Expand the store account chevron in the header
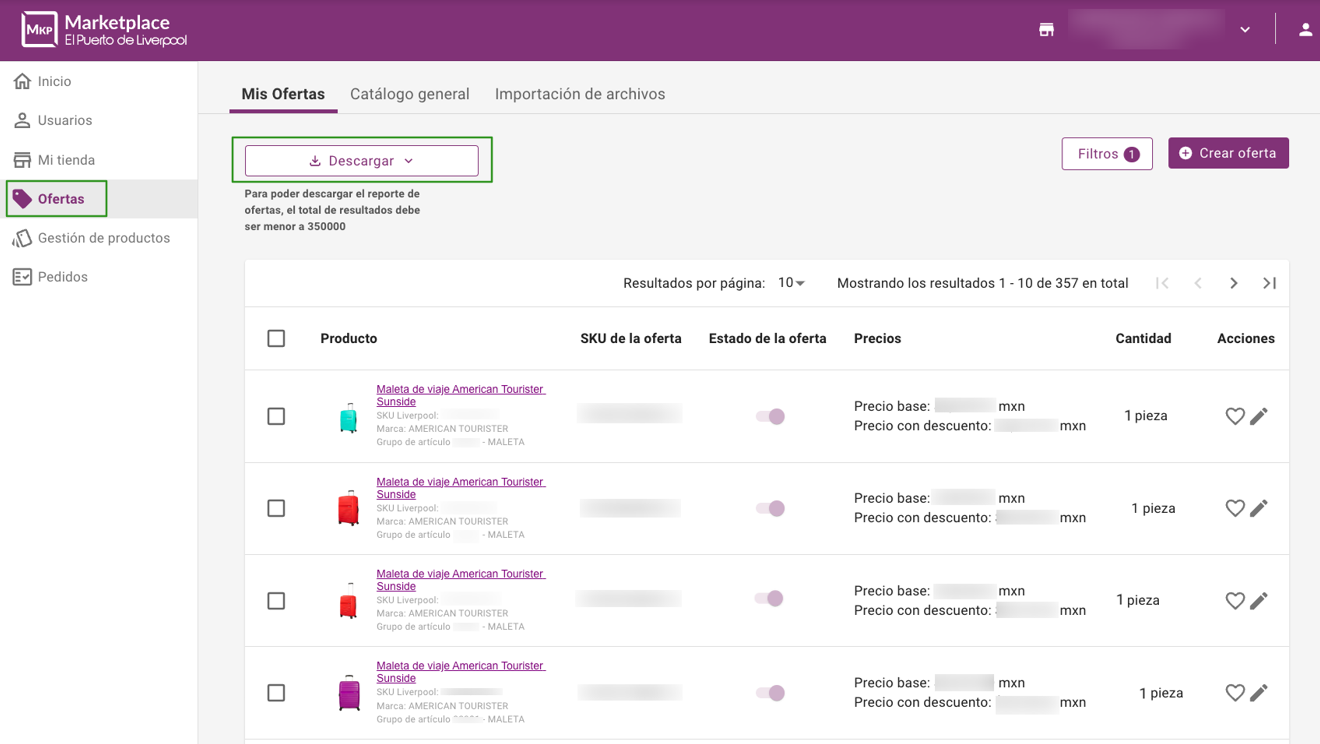Viewport: 1320px width, 744px height. tap(1245, 30)
